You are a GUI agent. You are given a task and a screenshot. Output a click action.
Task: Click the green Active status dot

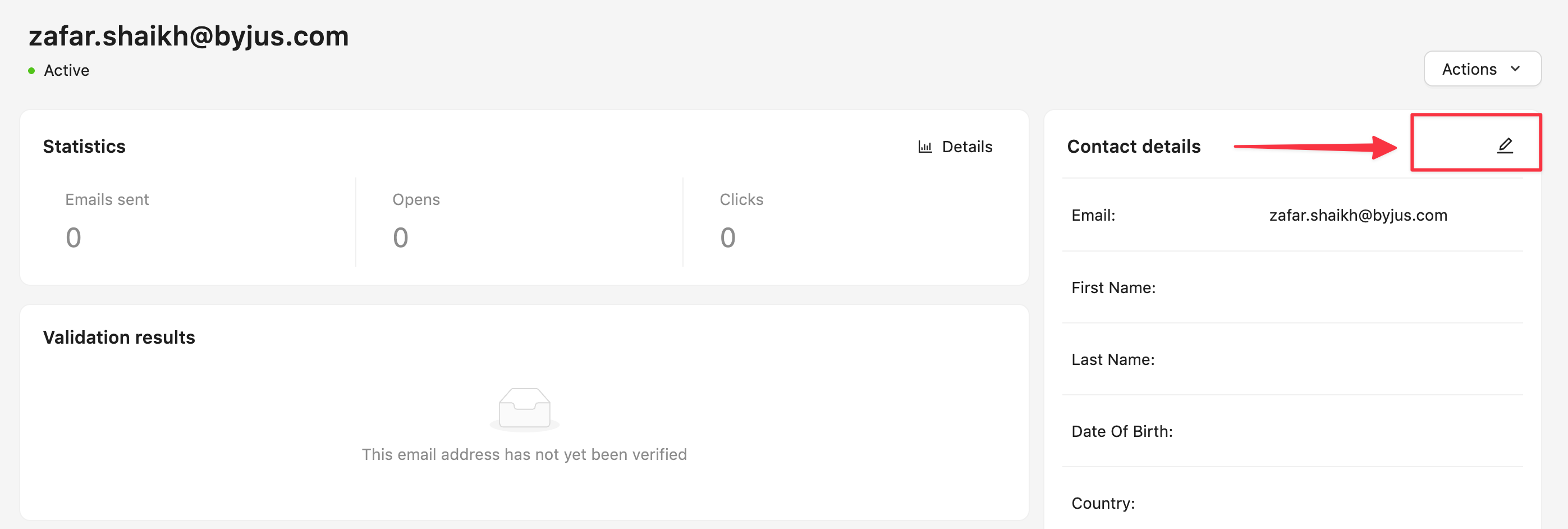click(x=31, y=71)
